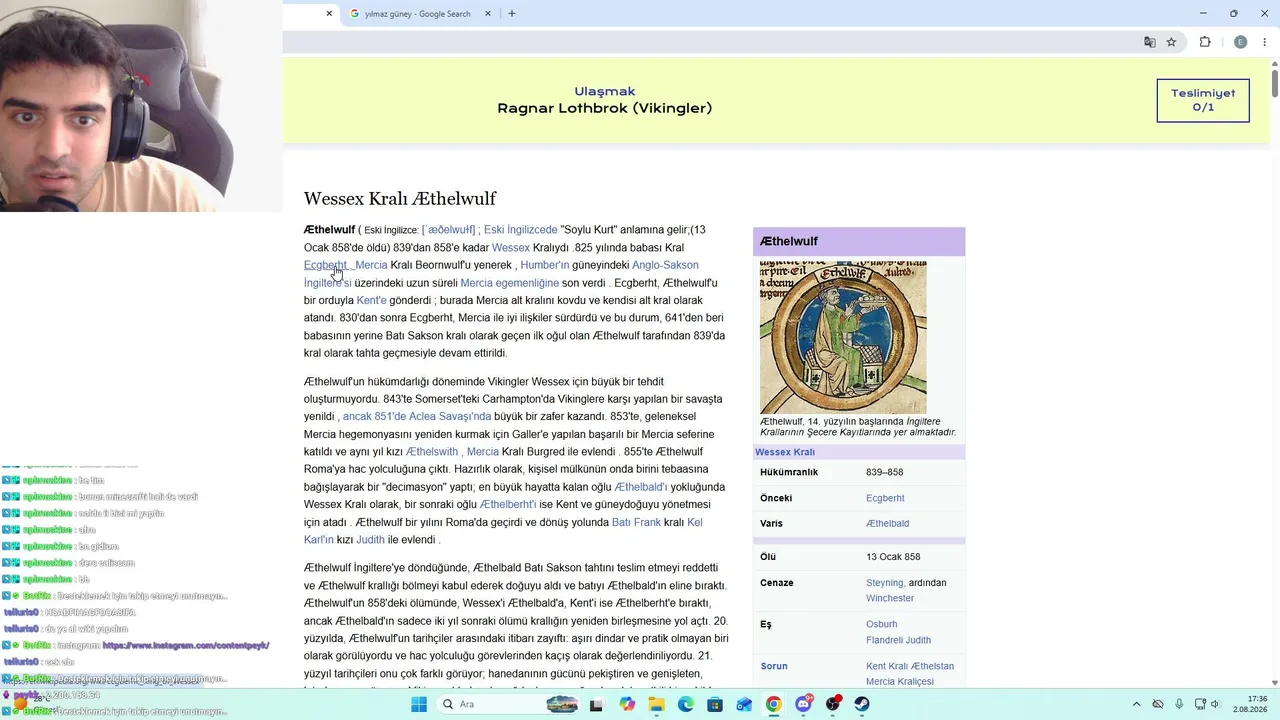1280x720 pixels.
Task: Open the Winchester link in the infobox
Action: [x=890, y=598]
